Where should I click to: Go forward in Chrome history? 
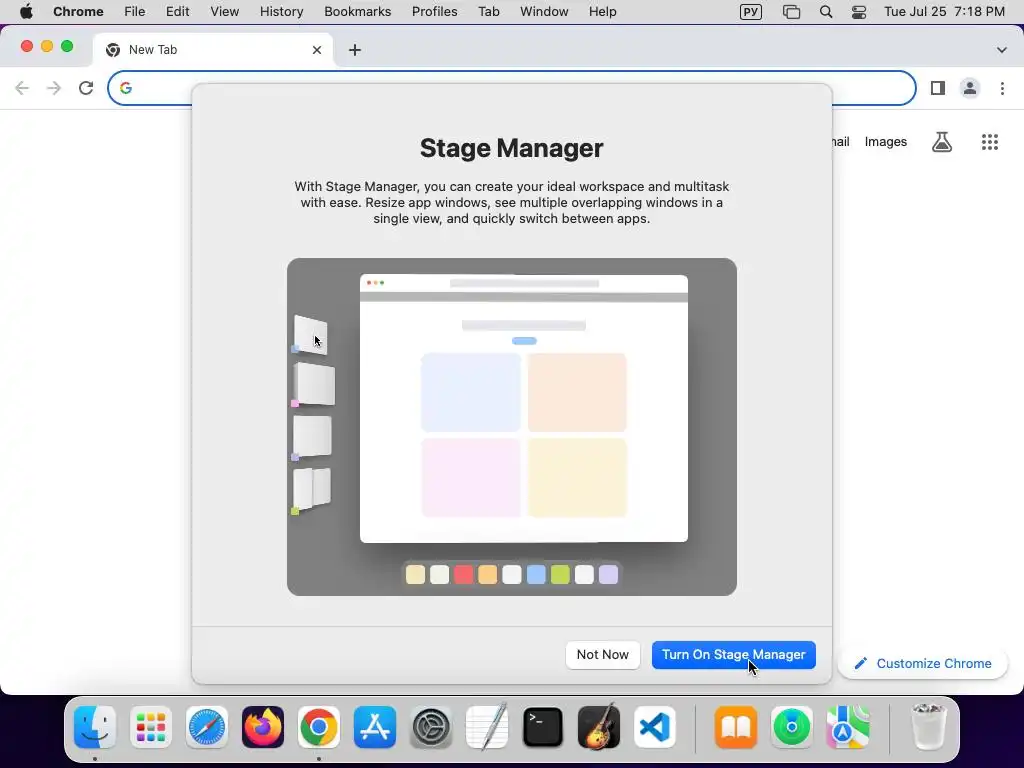click(x=54, y=88)
